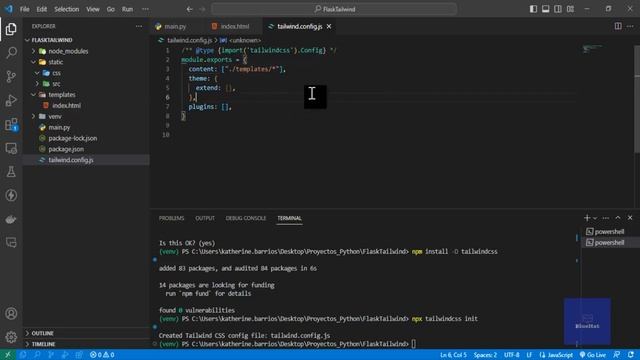Open remote window from status bar
Image resolution: width=640 pixels, height=360 pixels.
(8, 355)
